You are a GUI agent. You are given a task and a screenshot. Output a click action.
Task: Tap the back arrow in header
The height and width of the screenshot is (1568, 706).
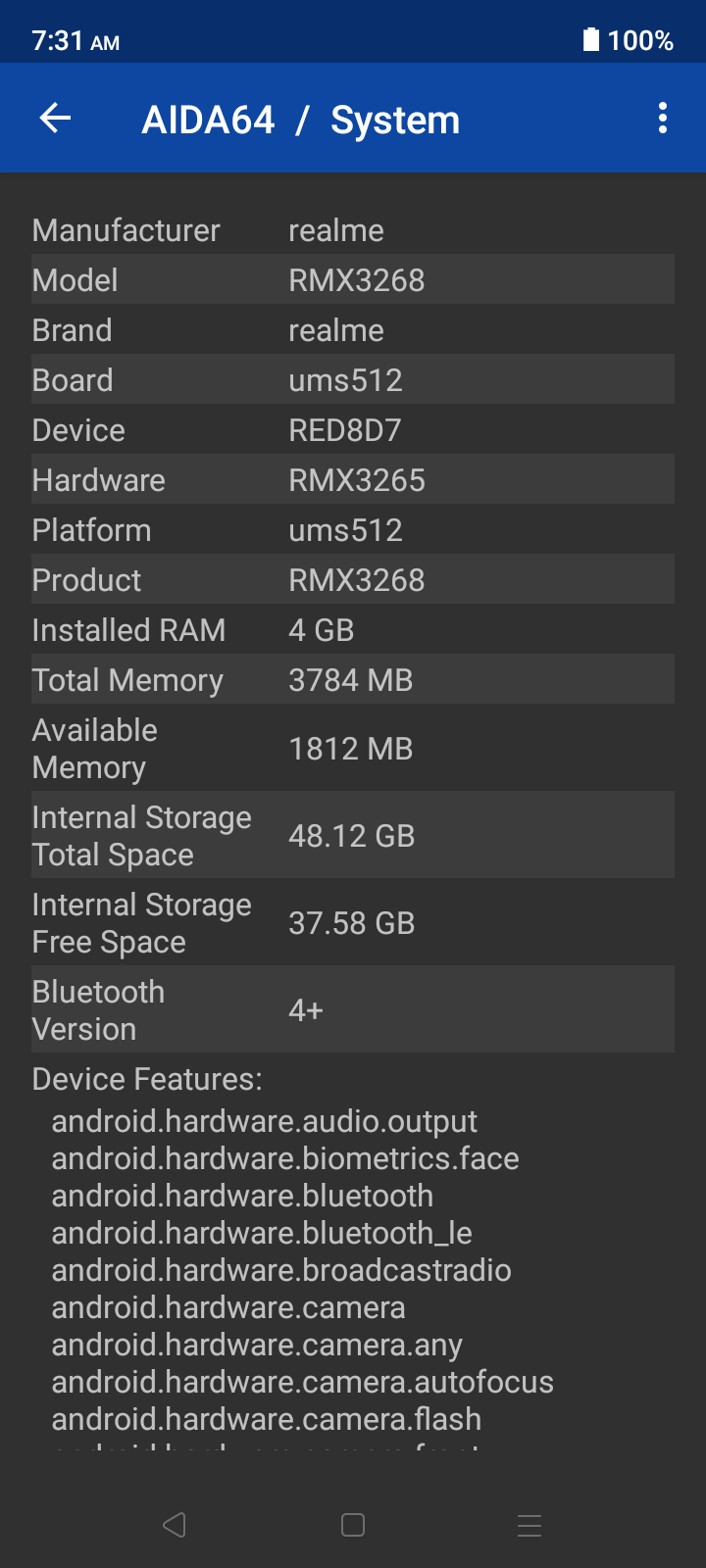[x=56, y=119]
